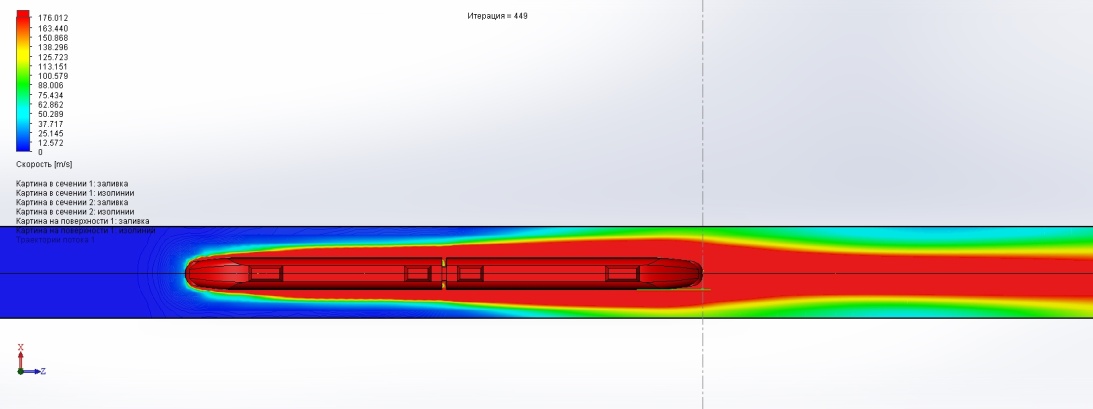This screenshot has height=409, width=1093.
Task: Click the 88.006 value on the legend
Action: [x=52, y=86]
